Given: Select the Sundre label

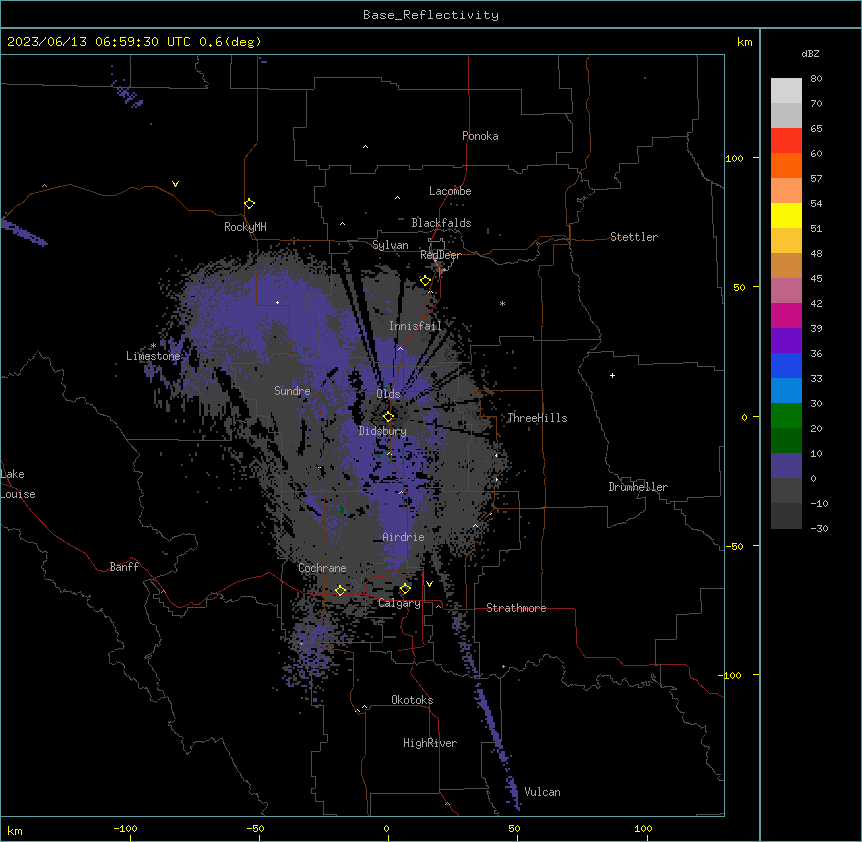Looking at the screenshot, I should coord(292,391).
